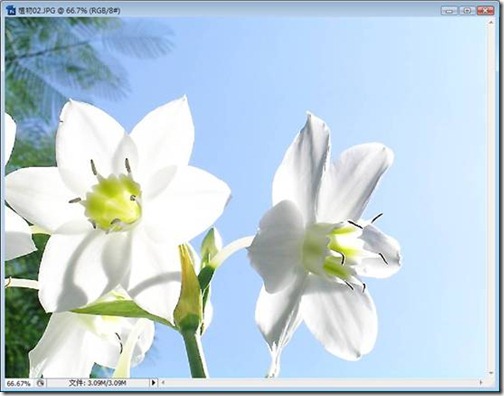Click the zoom percentage field showing 66.67%
Viewport: 504px width, 396px height.
click(x=19, y=383)
